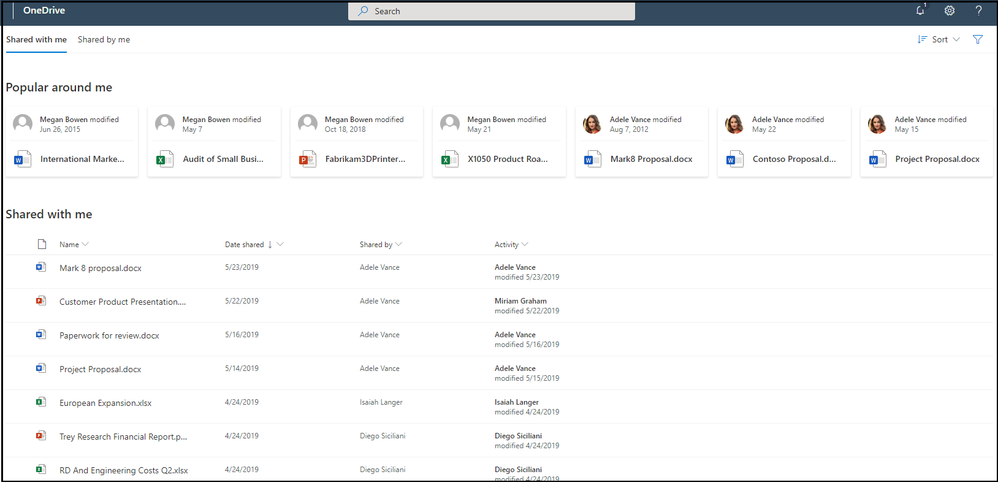Screen dimensions: 998x482
Task: Select the Shared with me tab
Action: [x=36, y=39]
